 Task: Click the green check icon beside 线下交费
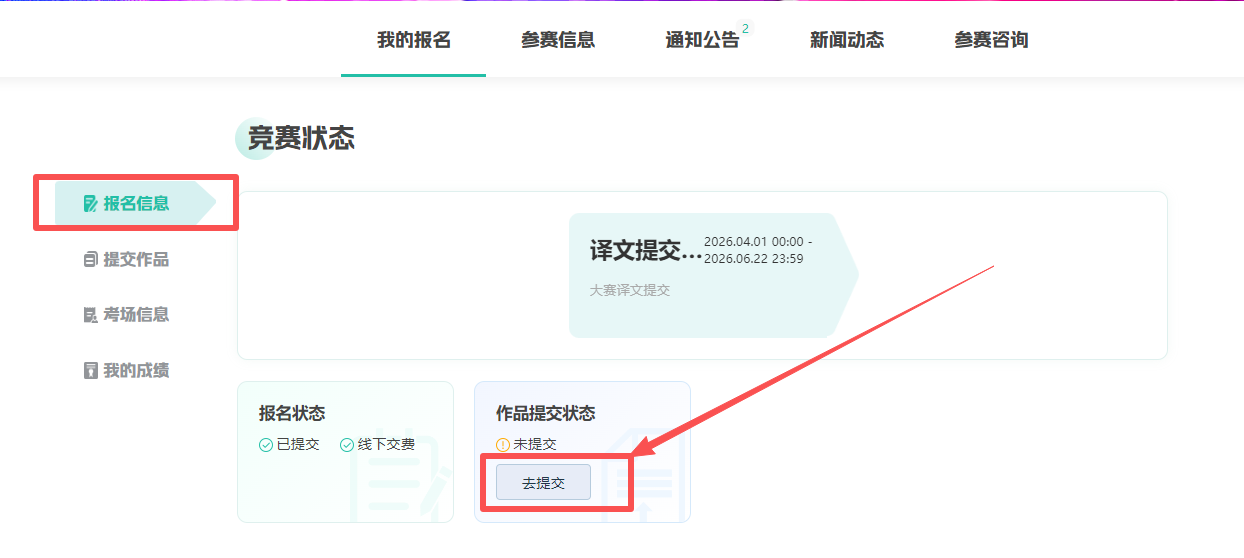[x=347, y=445]
